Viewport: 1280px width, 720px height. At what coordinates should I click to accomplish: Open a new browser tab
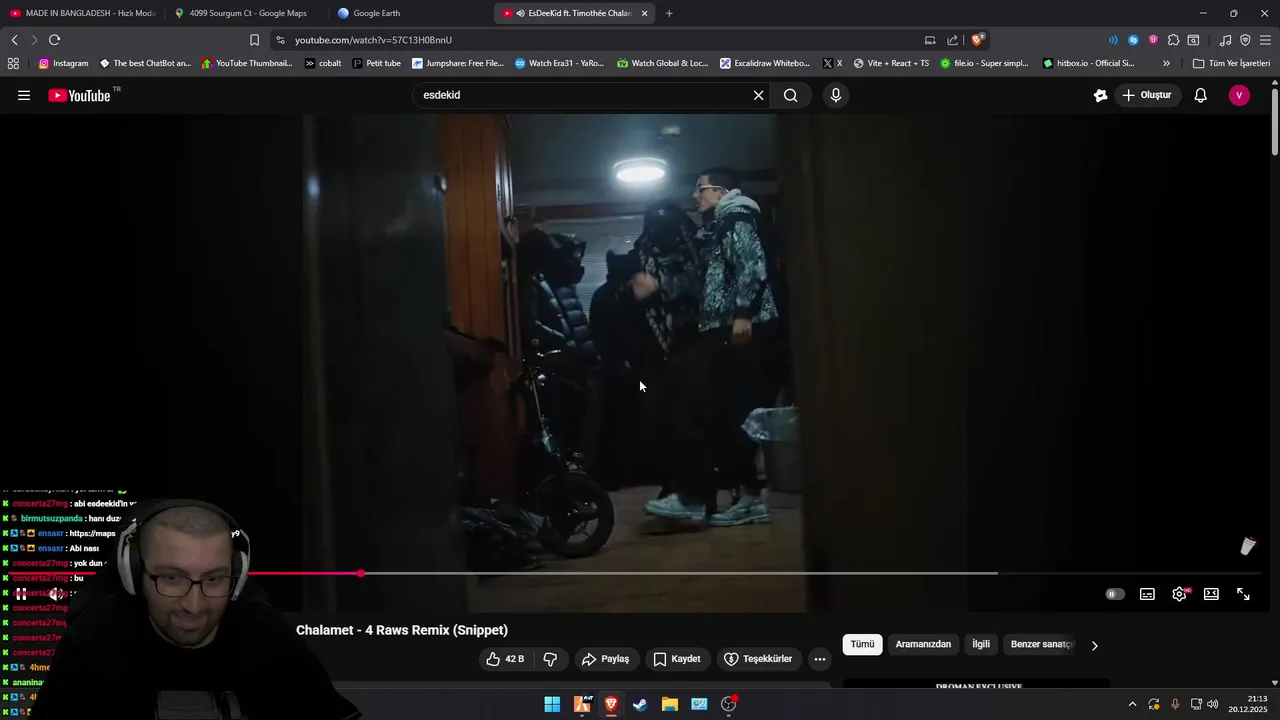[669, 13]
